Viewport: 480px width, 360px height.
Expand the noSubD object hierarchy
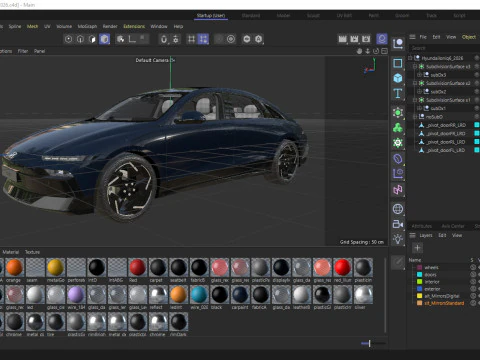click(x=415, y=117)
